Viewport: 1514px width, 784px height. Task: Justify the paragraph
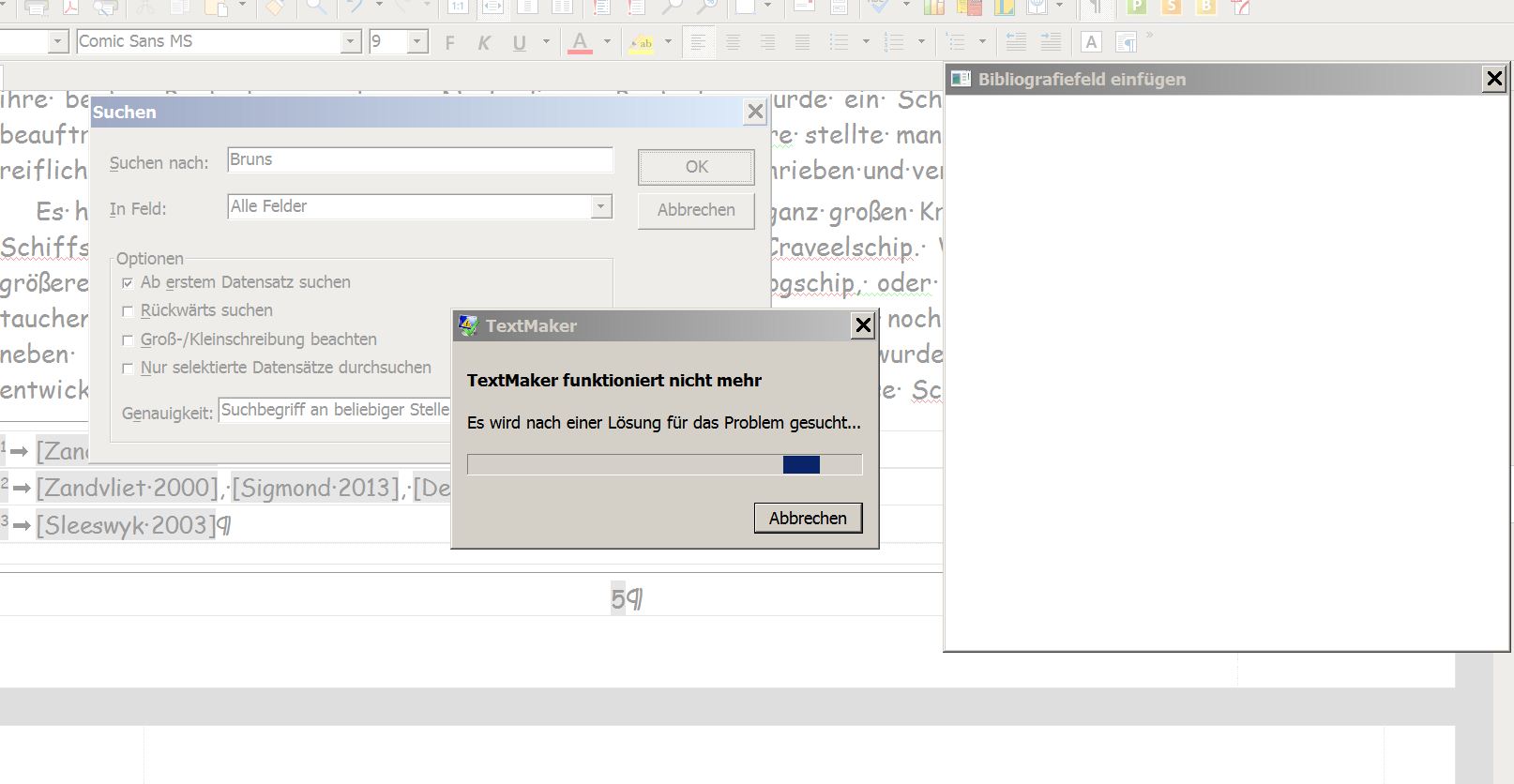(802, 42)
